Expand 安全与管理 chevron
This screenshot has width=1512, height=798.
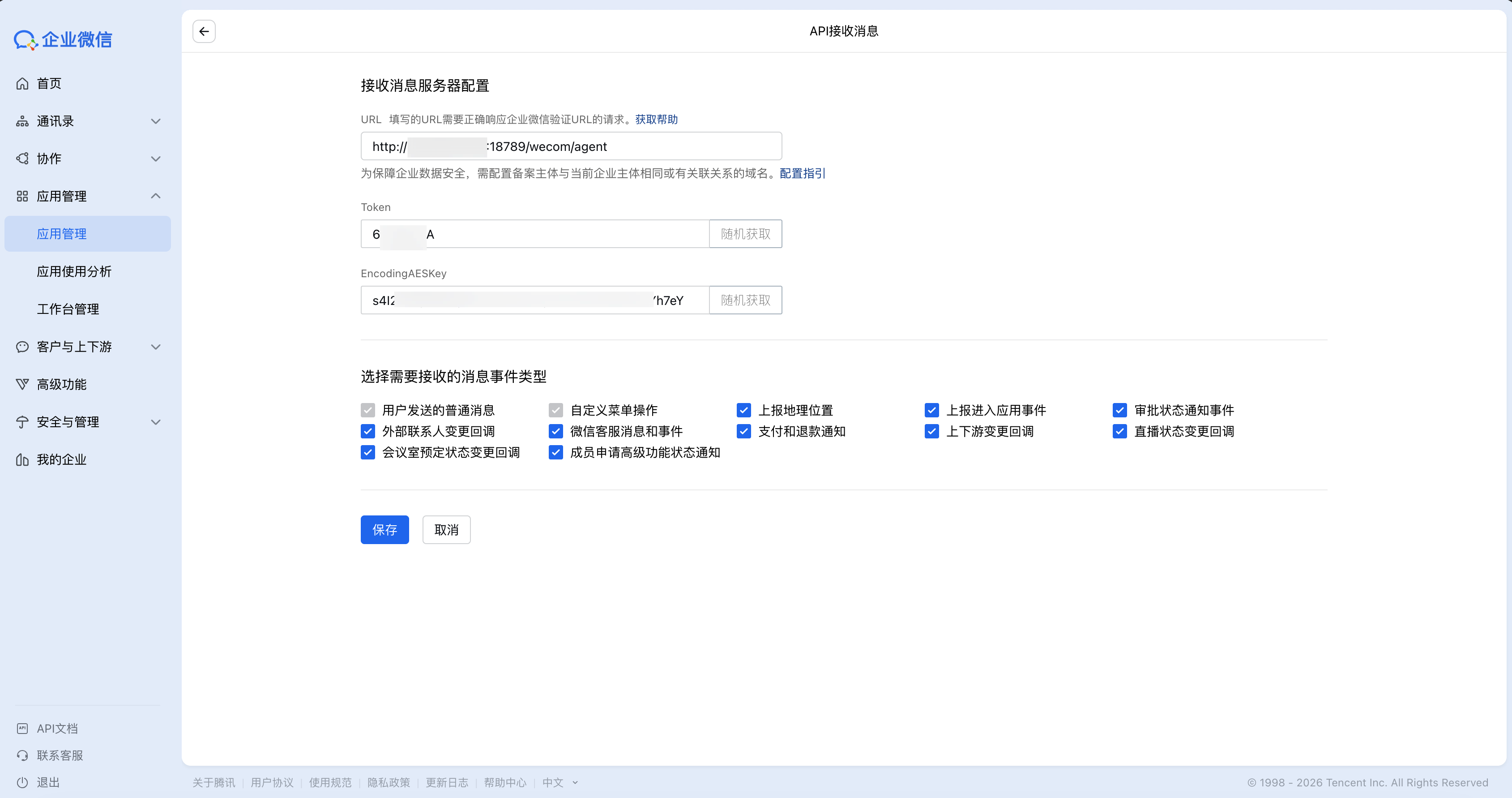tap(156, 421)
